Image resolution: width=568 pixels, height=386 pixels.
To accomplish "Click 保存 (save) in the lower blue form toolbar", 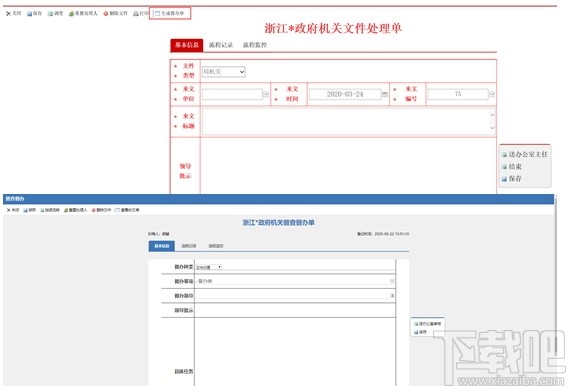I will tap(30, 210).
